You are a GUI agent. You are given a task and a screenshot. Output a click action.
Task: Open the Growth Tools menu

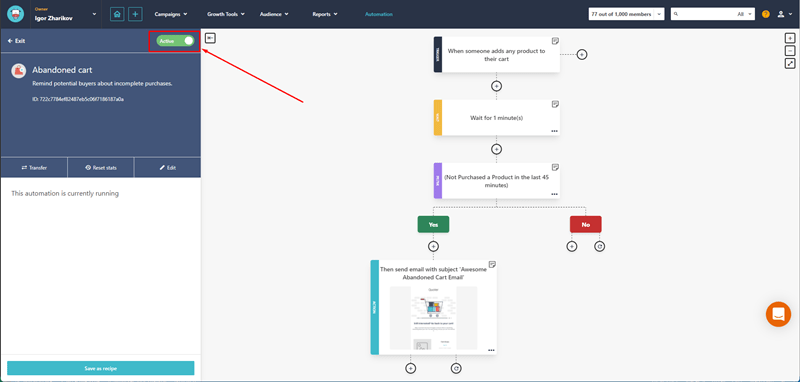(226, 14)
